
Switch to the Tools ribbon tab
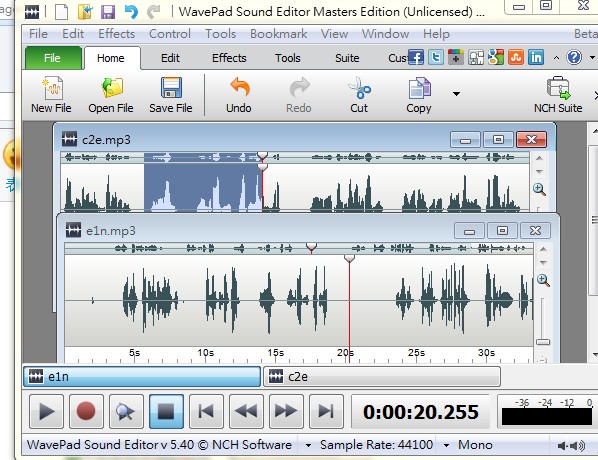288,58
